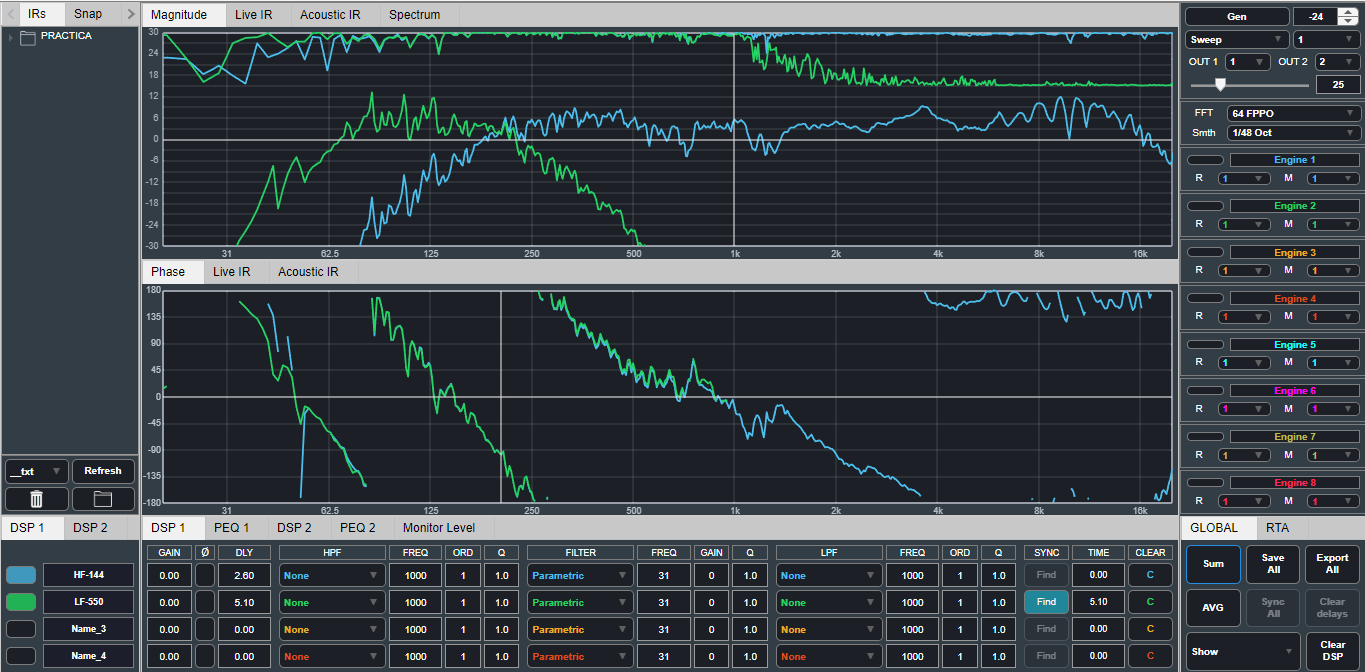This screenshot has width=1365, height=672.
Task: Toggle the Name_4 channel swatch
Action: pos(21,656)
